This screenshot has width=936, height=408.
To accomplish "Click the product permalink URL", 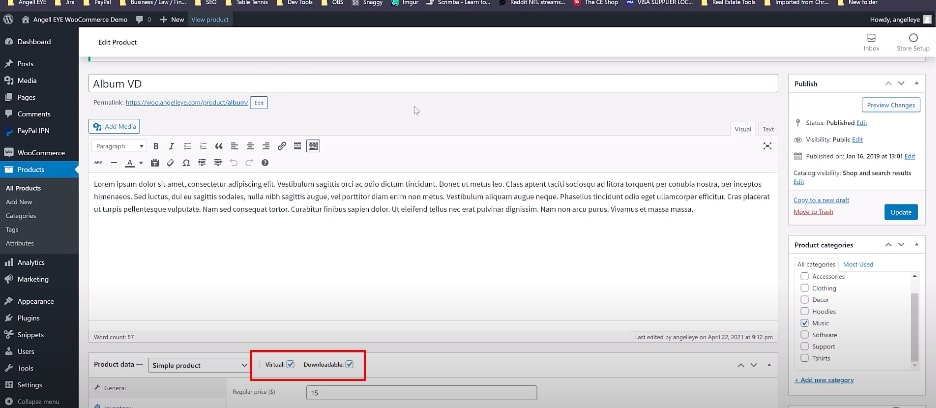I will tap(186, 103).
